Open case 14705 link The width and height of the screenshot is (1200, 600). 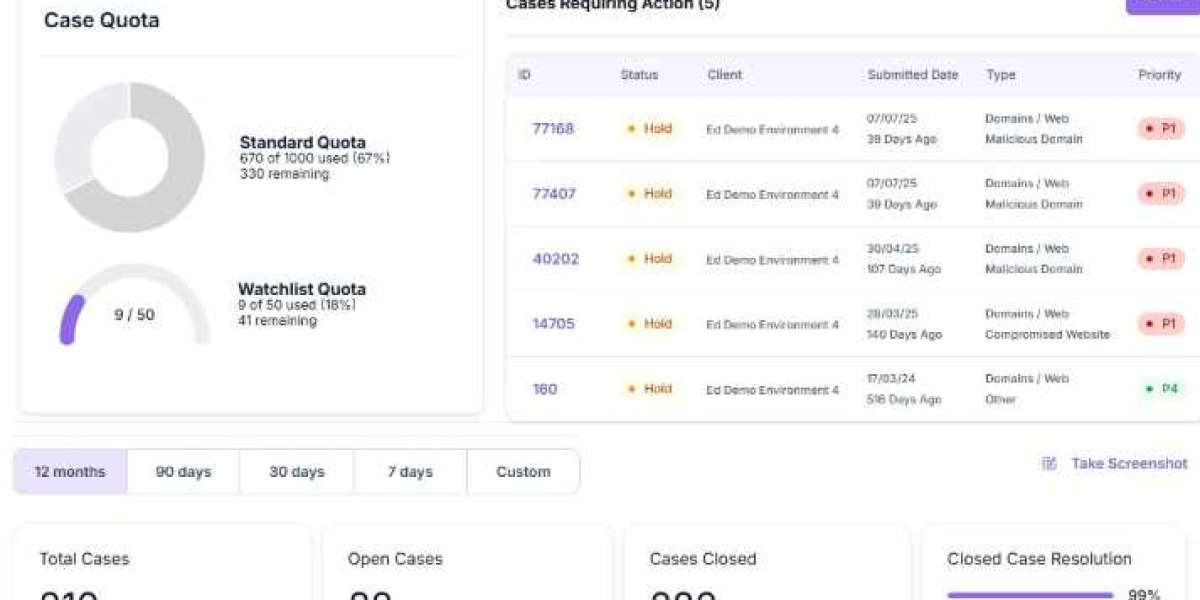tap(553, 324)
